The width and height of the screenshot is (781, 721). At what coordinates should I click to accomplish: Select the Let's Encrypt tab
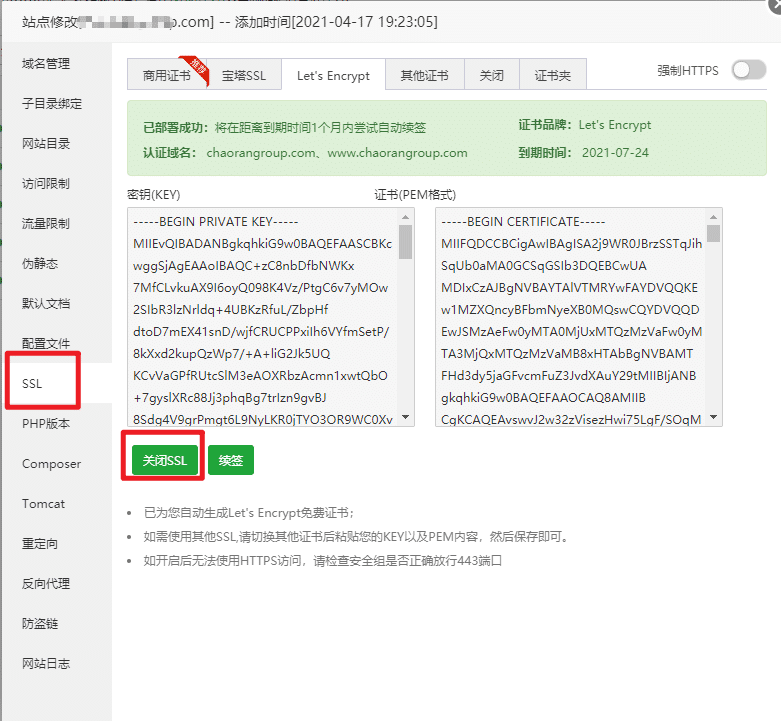[x=333, y=75]
